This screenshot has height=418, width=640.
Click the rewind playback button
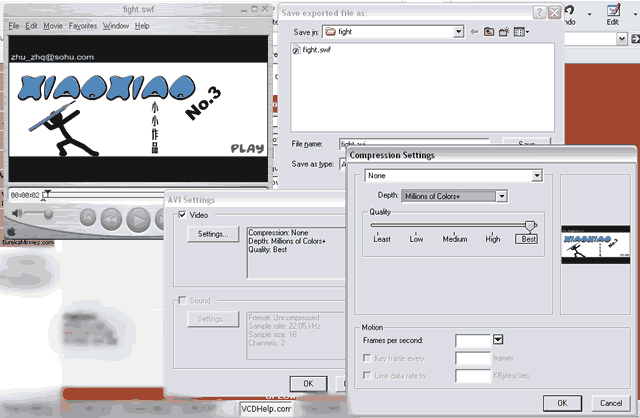tap(111, 219)
